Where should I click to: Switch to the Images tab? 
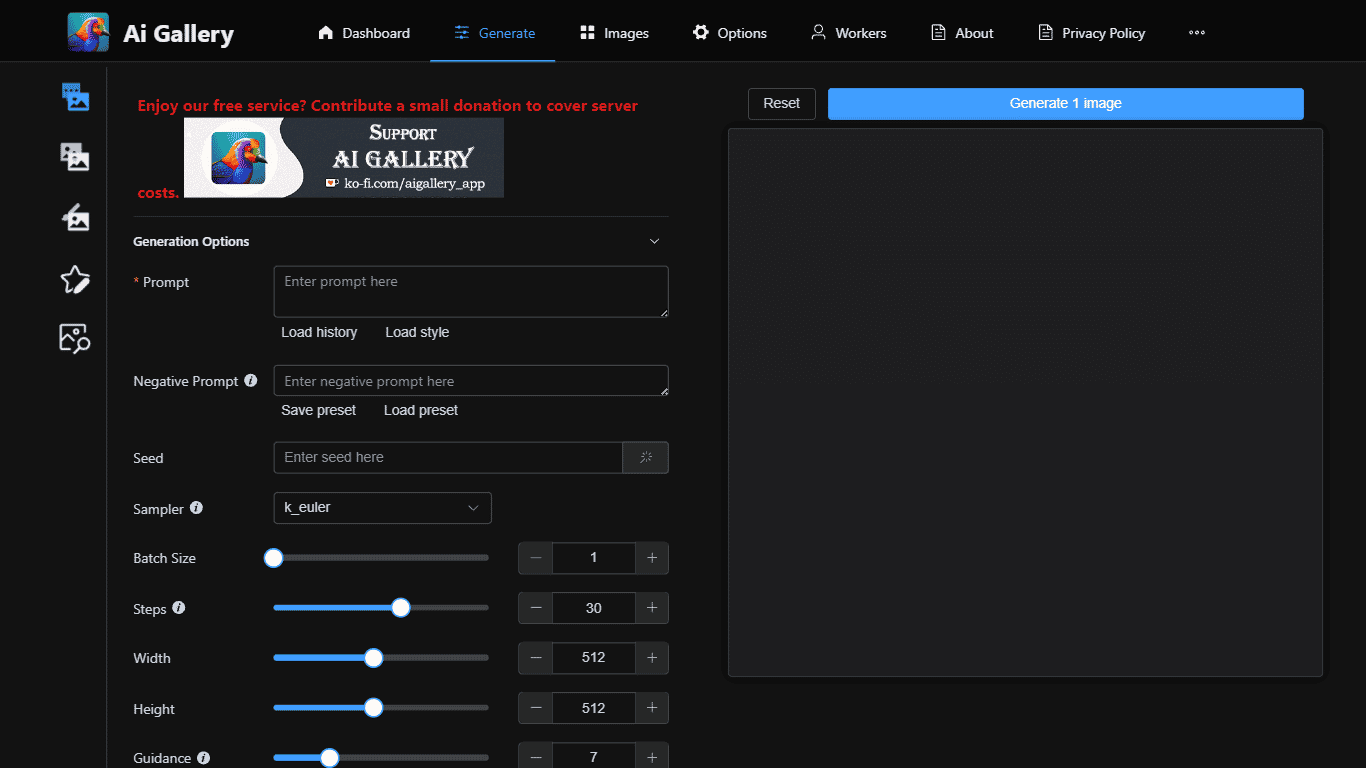614,33
